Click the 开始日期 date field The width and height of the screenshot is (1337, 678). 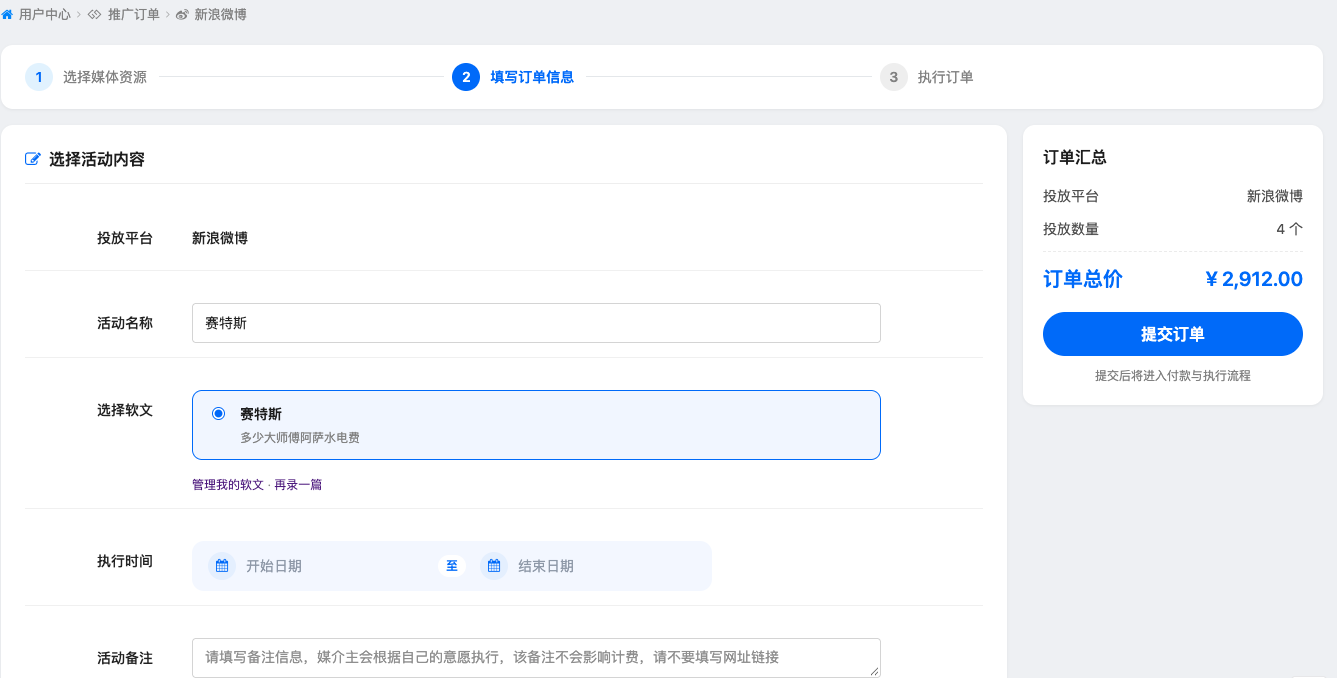pos(322,566)
